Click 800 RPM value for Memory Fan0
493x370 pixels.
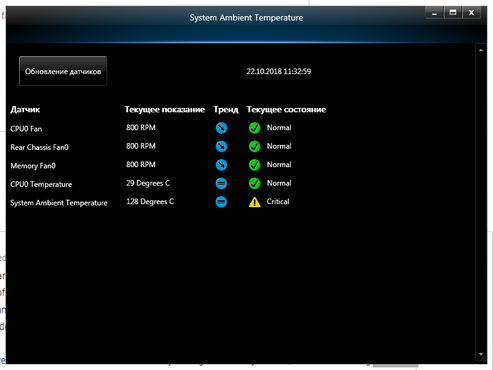141,165
